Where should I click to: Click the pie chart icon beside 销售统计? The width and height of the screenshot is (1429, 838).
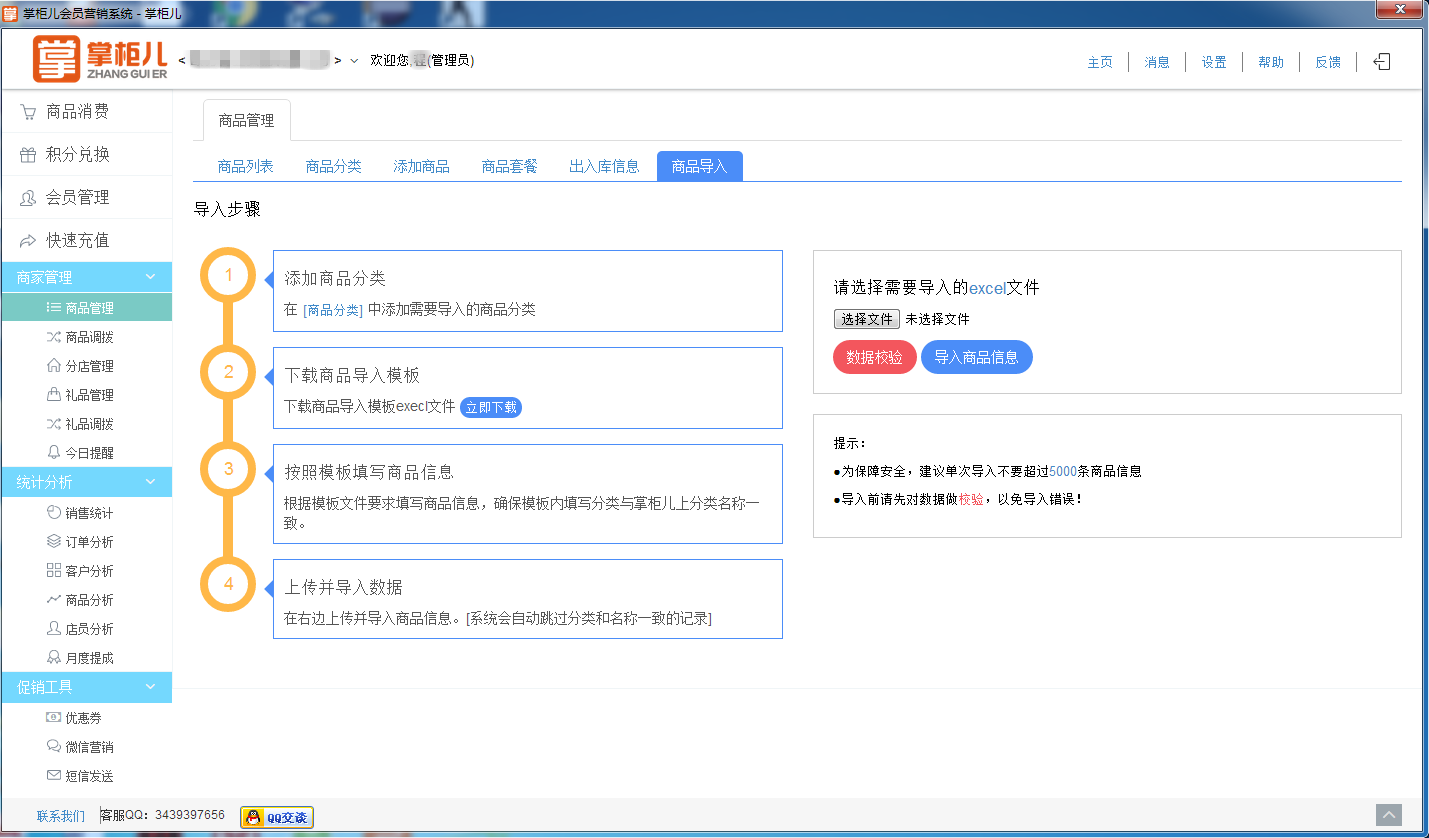54,513
